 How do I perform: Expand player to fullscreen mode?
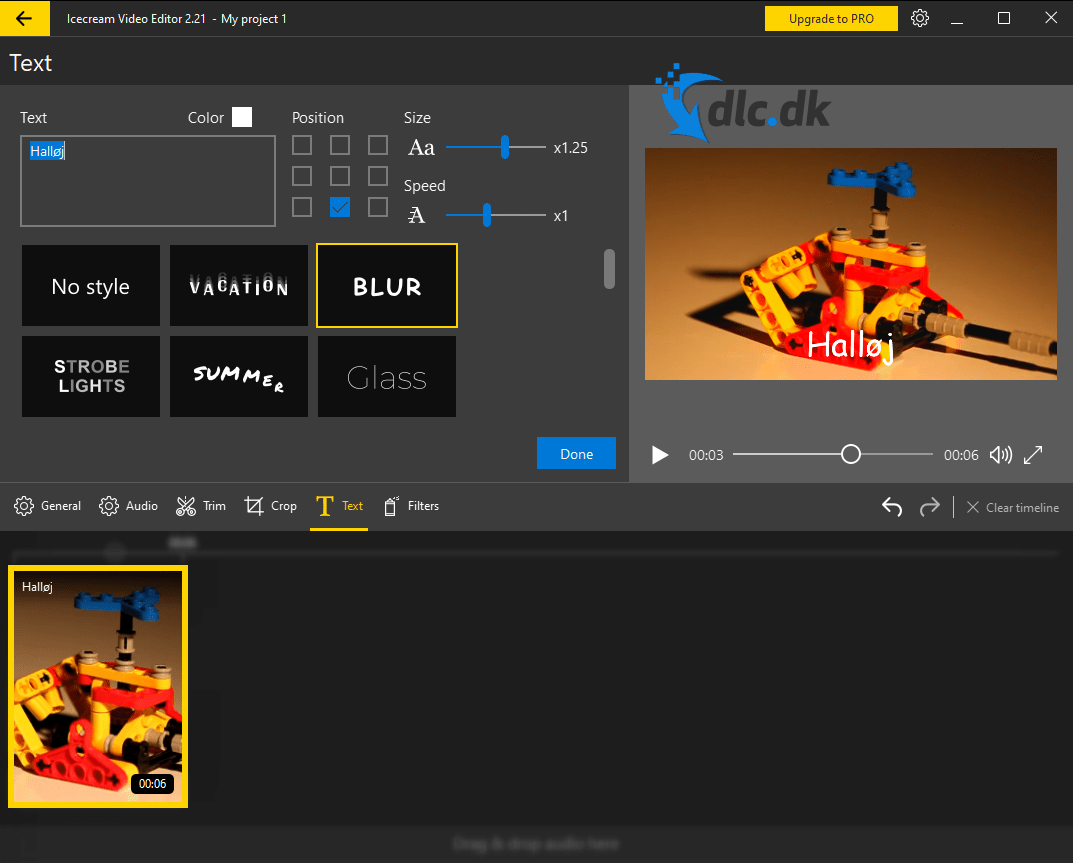(x=1033, y=455)
